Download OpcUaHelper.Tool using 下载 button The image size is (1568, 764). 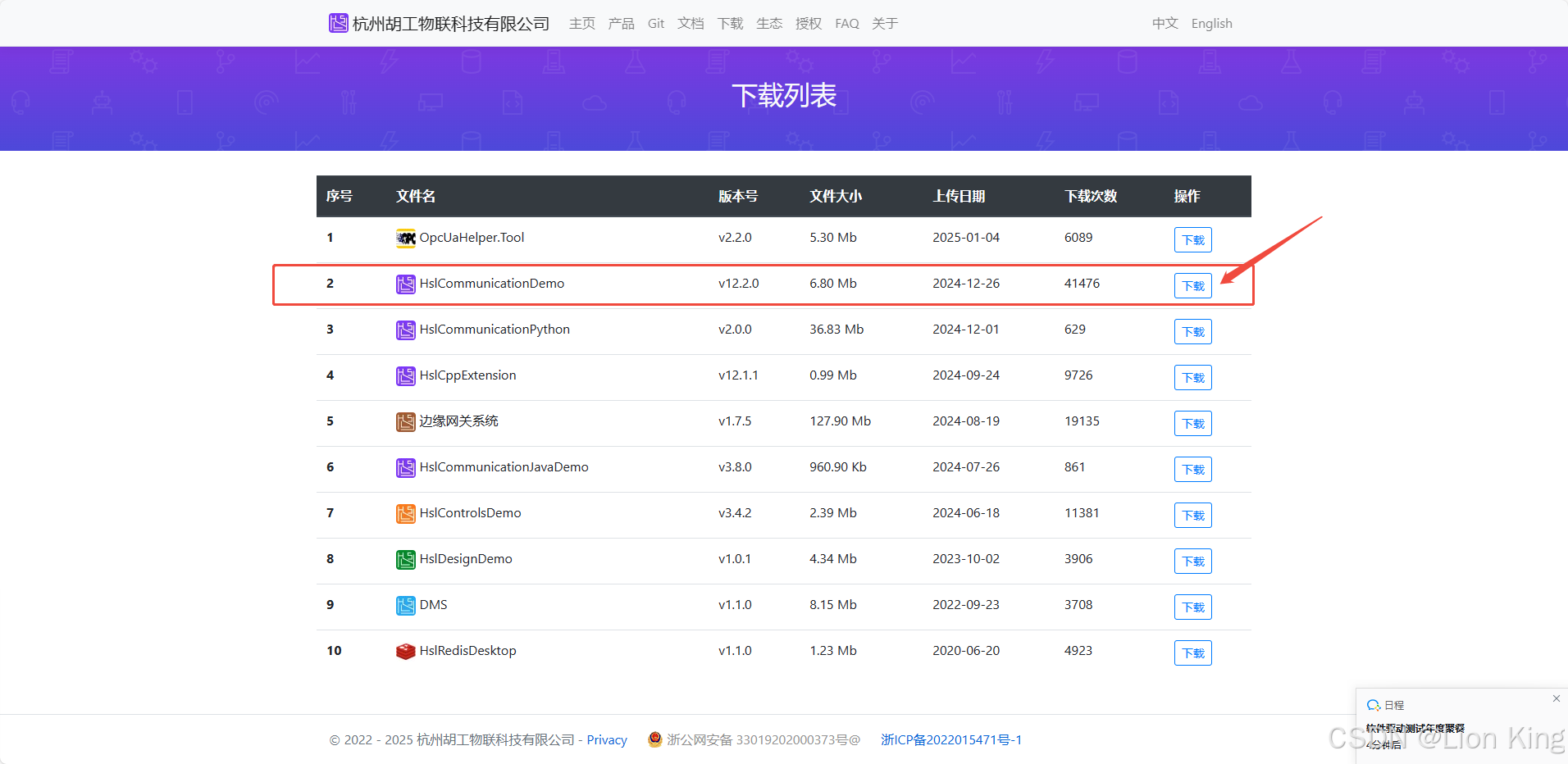click(1192, 240)
